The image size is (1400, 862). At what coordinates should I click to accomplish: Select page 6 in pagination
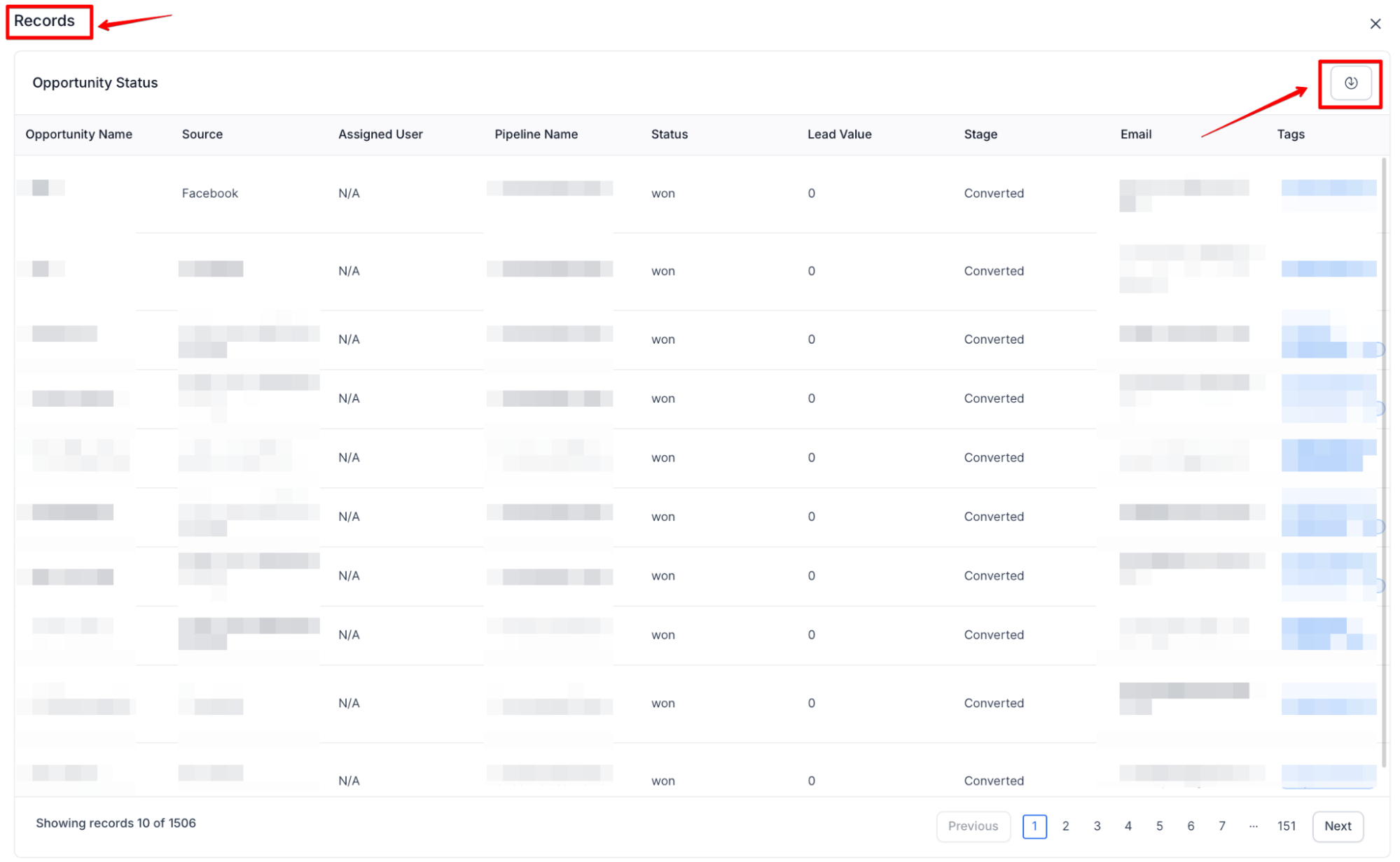[x=1190, y=826]
